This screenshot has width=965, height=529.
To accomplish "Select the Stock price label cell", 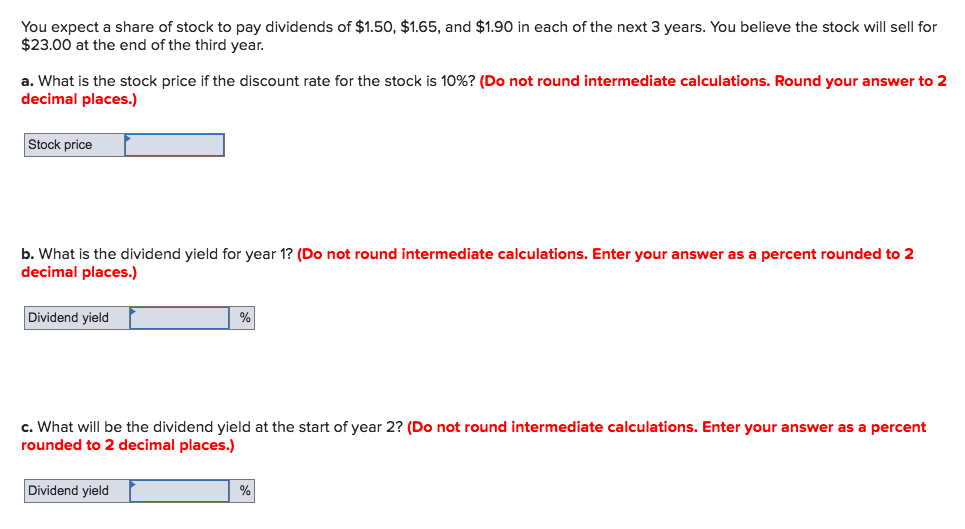I will click(74, 145).
